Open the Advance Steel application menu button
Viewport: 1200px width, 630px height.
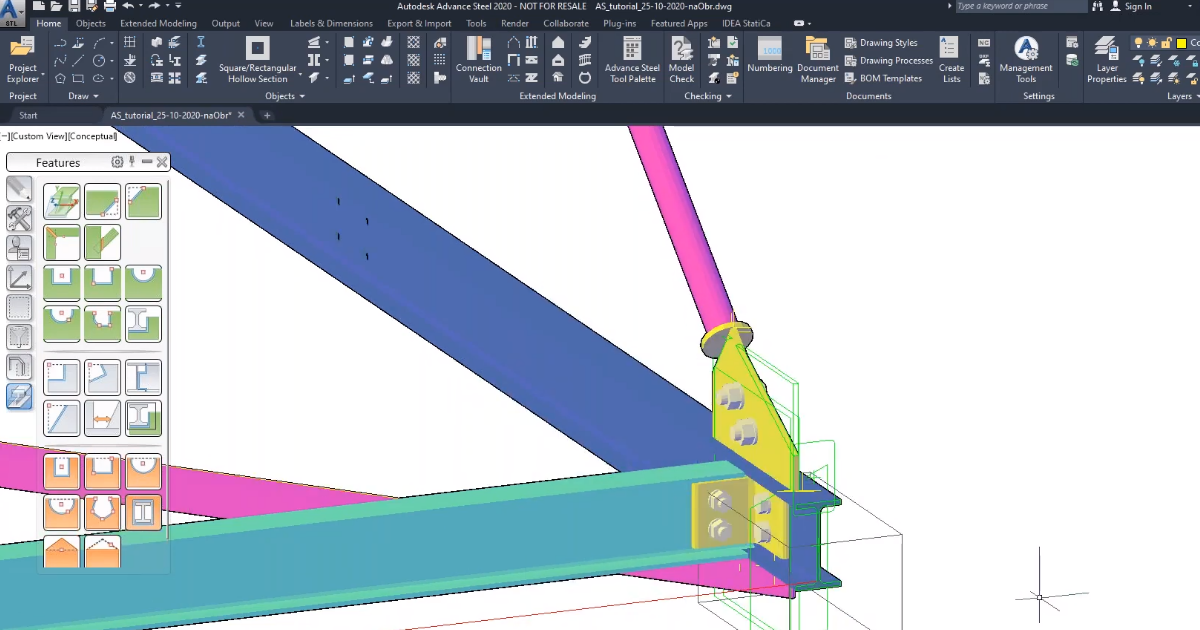tap(12, 12)
